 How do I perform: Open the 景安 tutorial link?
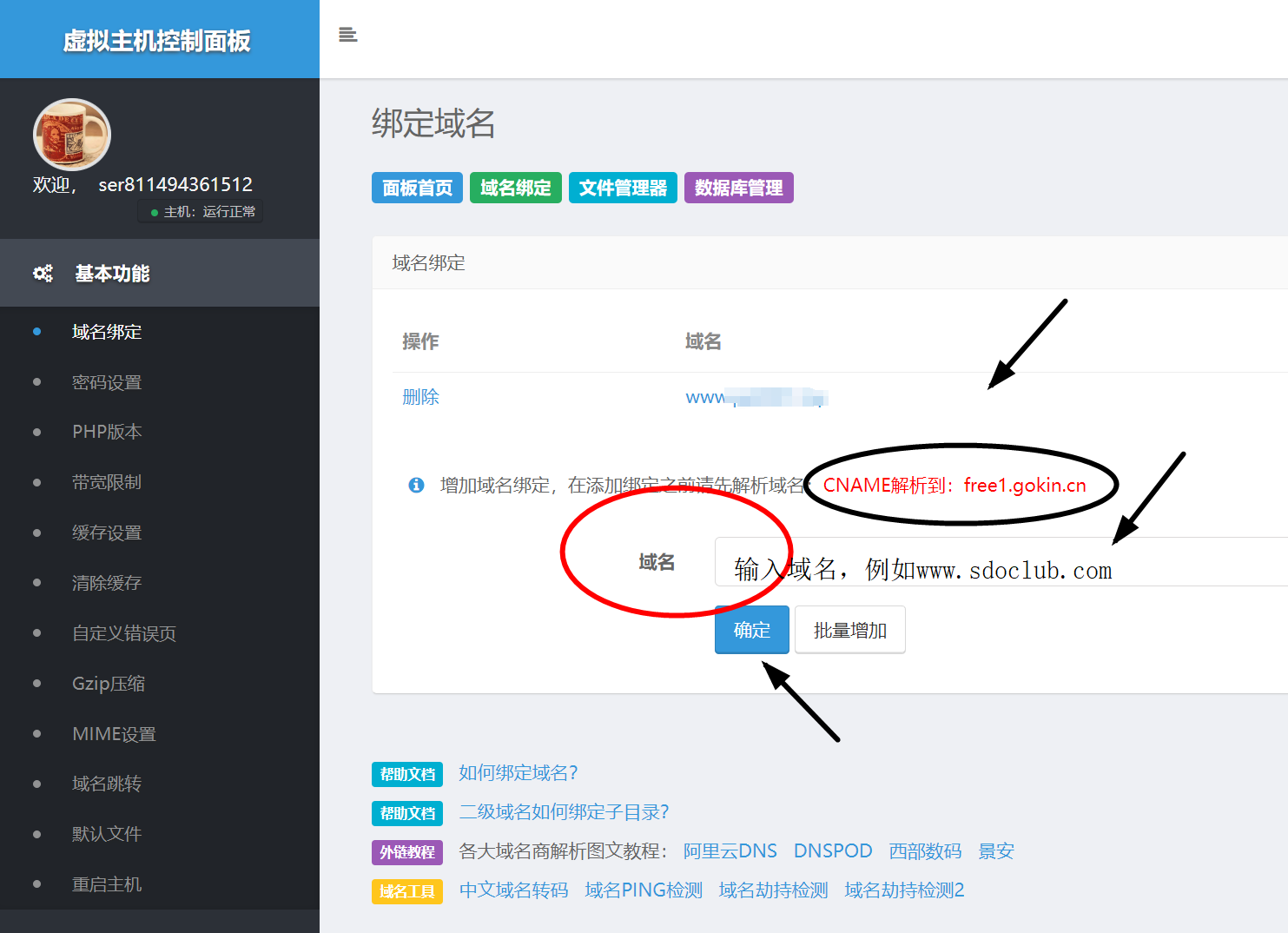(996, 851)
